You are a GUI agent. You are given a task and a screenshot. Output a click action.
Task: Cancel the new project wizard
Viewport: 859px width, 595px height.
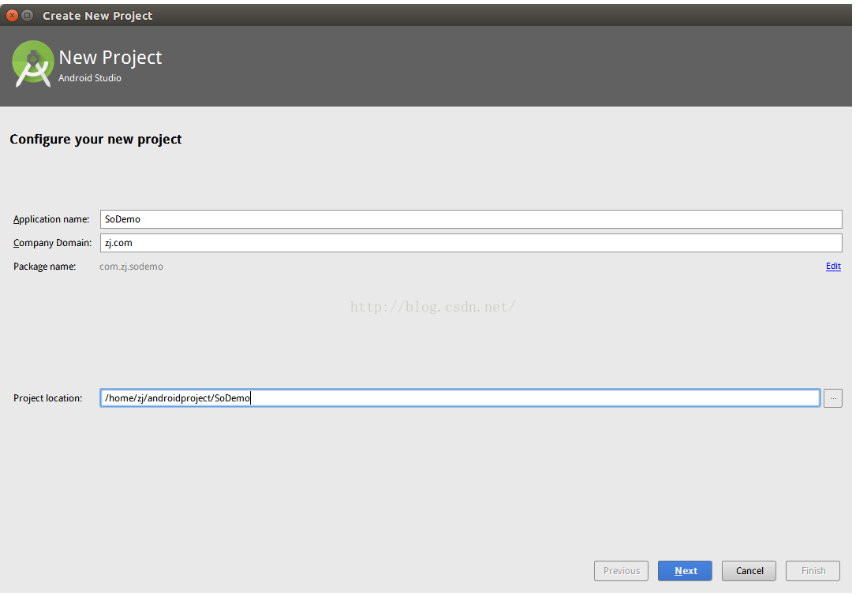(x=749, y=571)
